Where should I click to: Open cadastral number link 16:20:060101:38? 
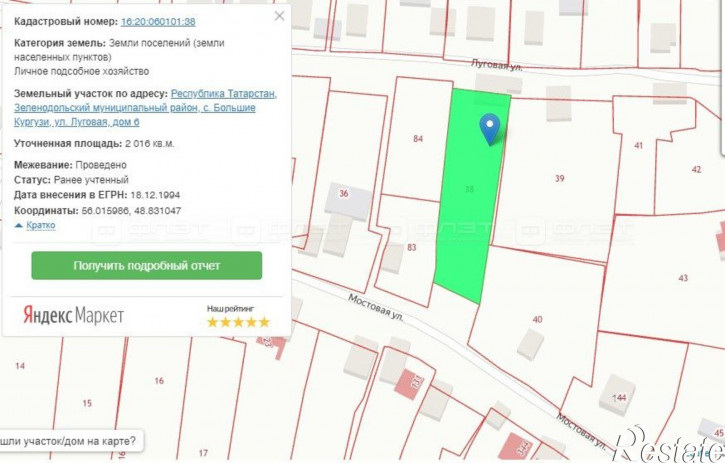click(158, 22)
